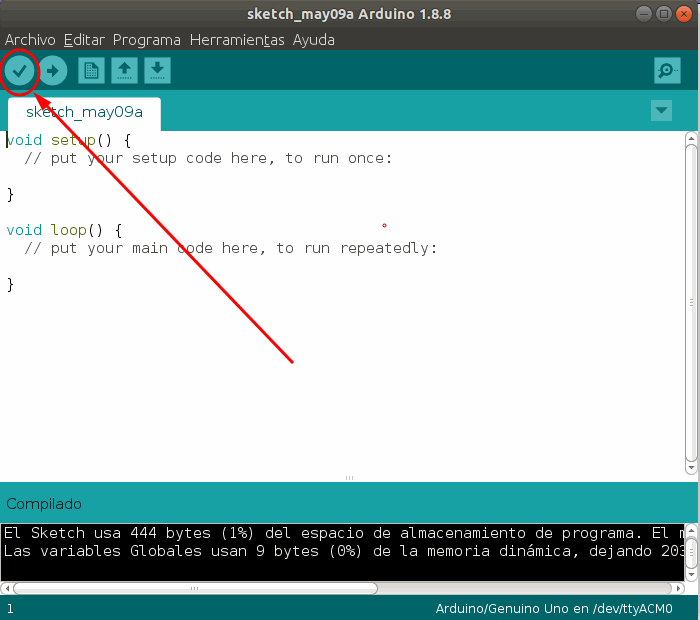Save the sketch with the down-arrow icon
Image resolution: width=700 pixels, height=620 pixels.
pos(158,71)
